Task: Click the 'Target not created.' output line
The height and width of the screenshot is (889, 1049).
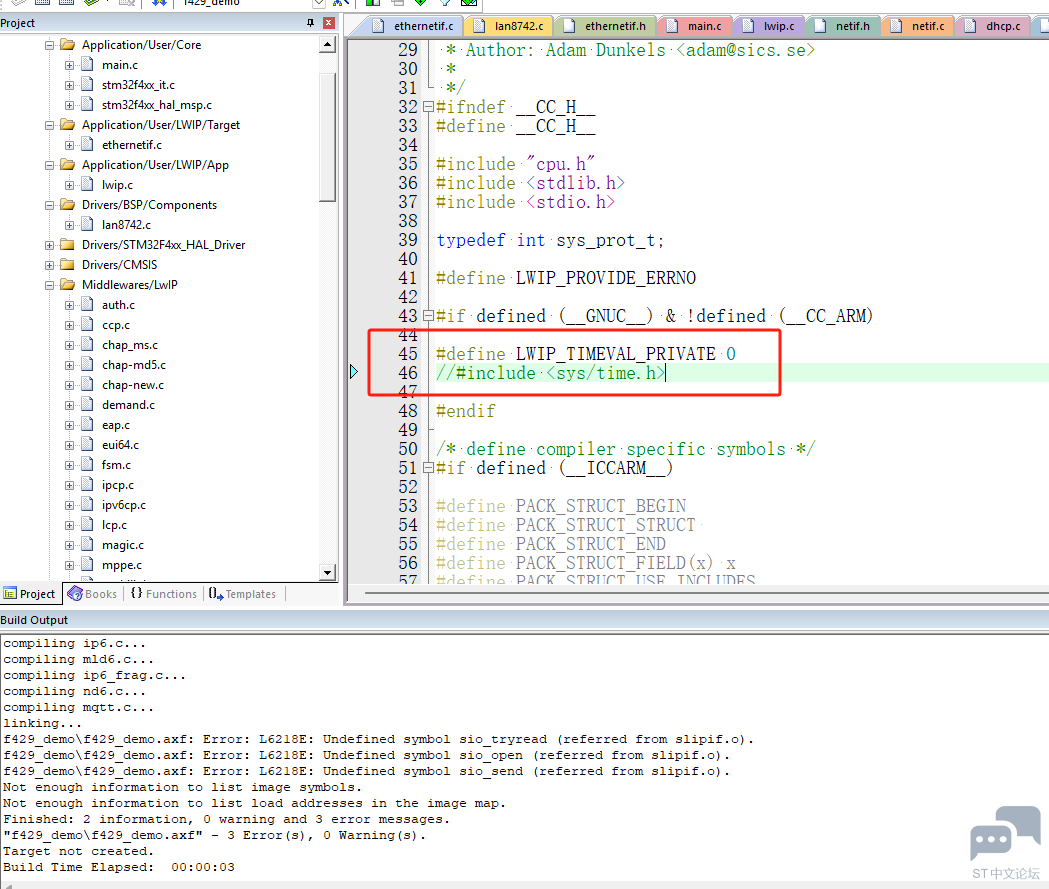Action: point(78,852)
